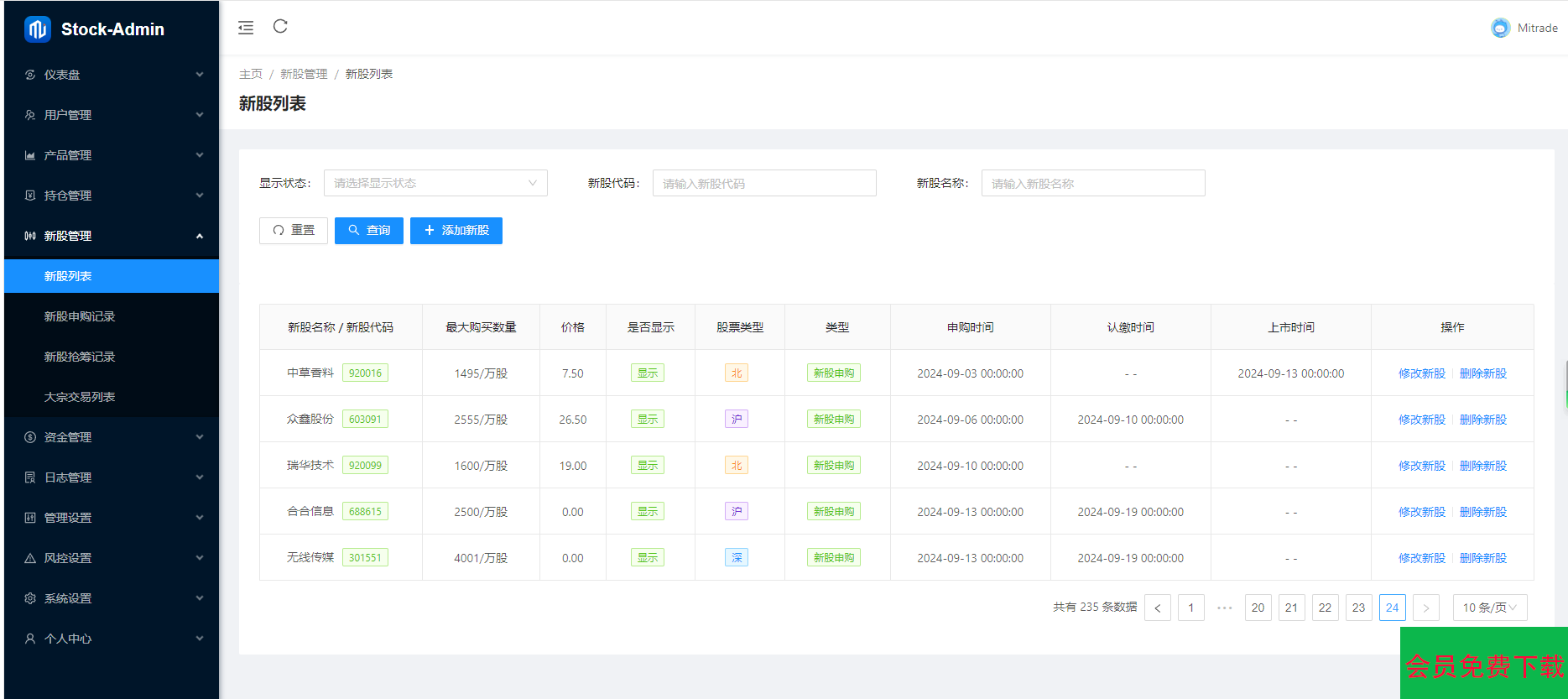1568x699 pixels.
Task: Click 显示 tag in 众鑫股份 row
Action: (648, 420)
